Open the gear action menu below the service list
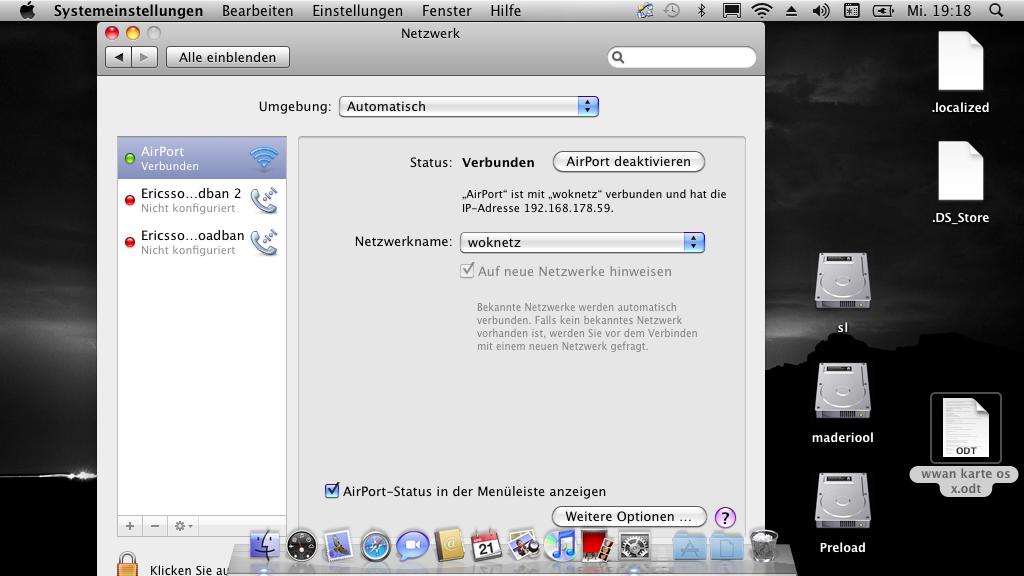This screenshot has width=1024, height=576. pos(183,526)
